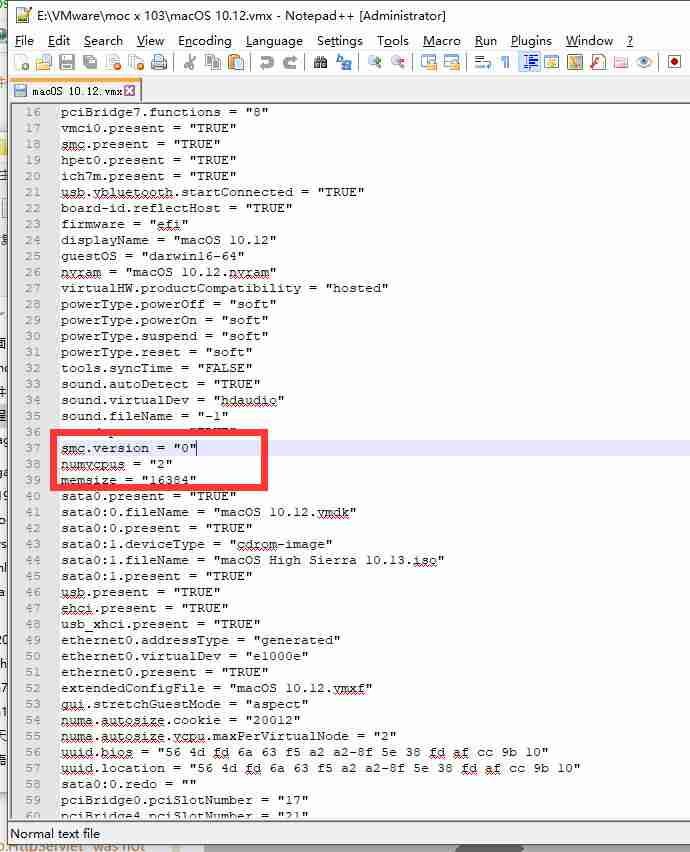Click the Paste clipboard icon

pyautogui.click(x=236, y=62)
